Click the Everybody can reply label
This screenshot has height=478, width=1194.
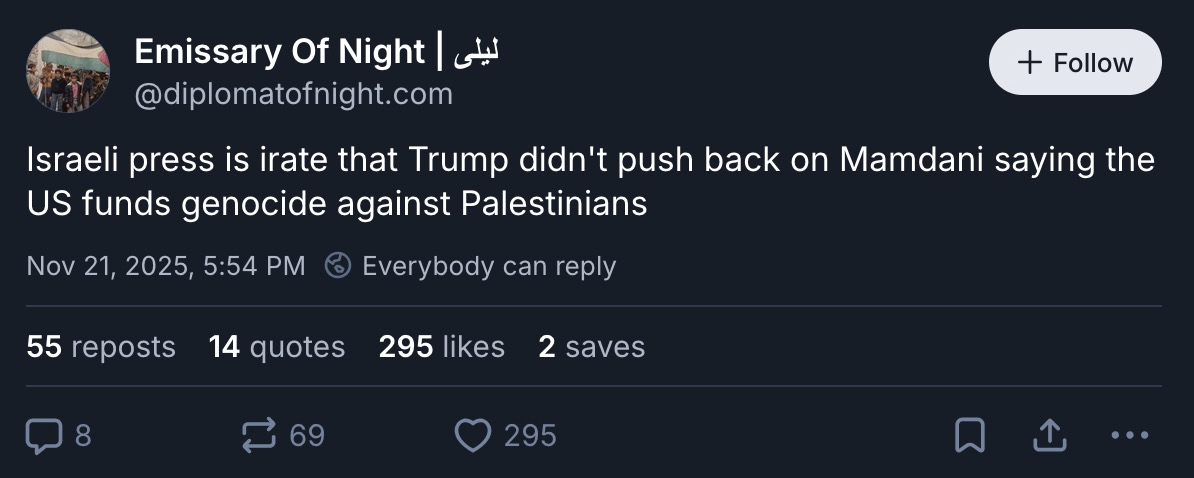pos(489,266)
